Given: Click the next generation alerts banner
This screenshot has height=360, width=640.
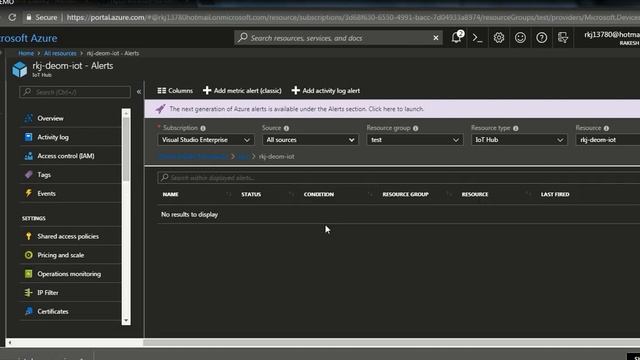Looking at the screenshot, I should pyautogui.click(x=392, y=109).
